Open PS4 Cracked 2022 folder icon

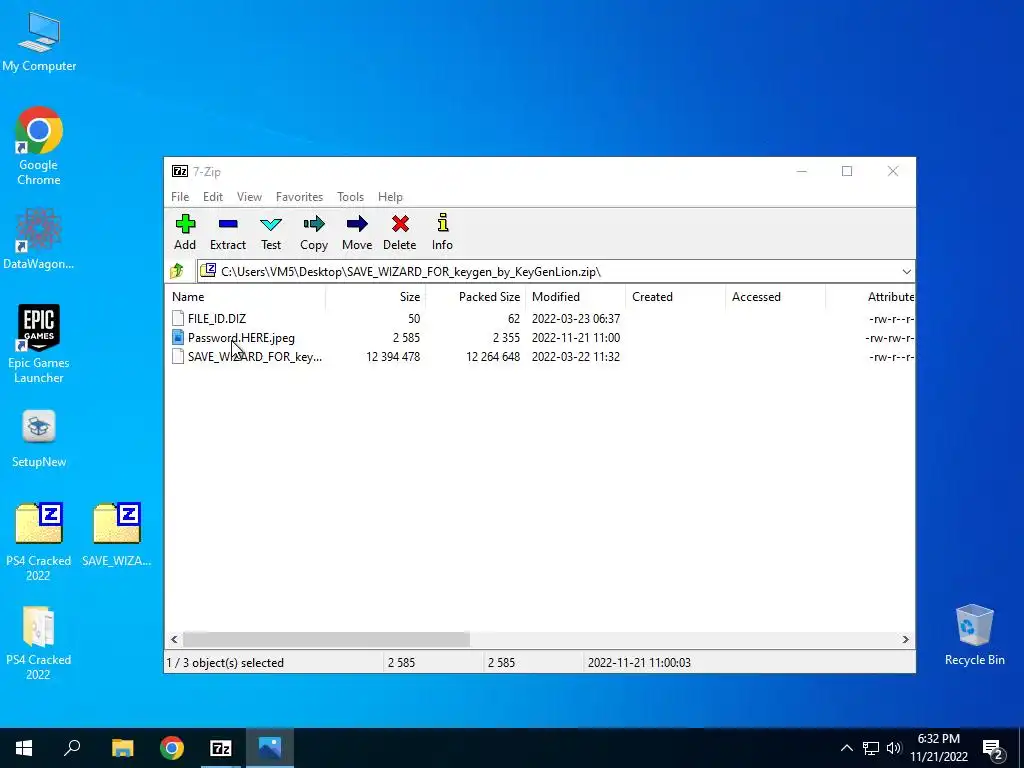tap(39, 643)
